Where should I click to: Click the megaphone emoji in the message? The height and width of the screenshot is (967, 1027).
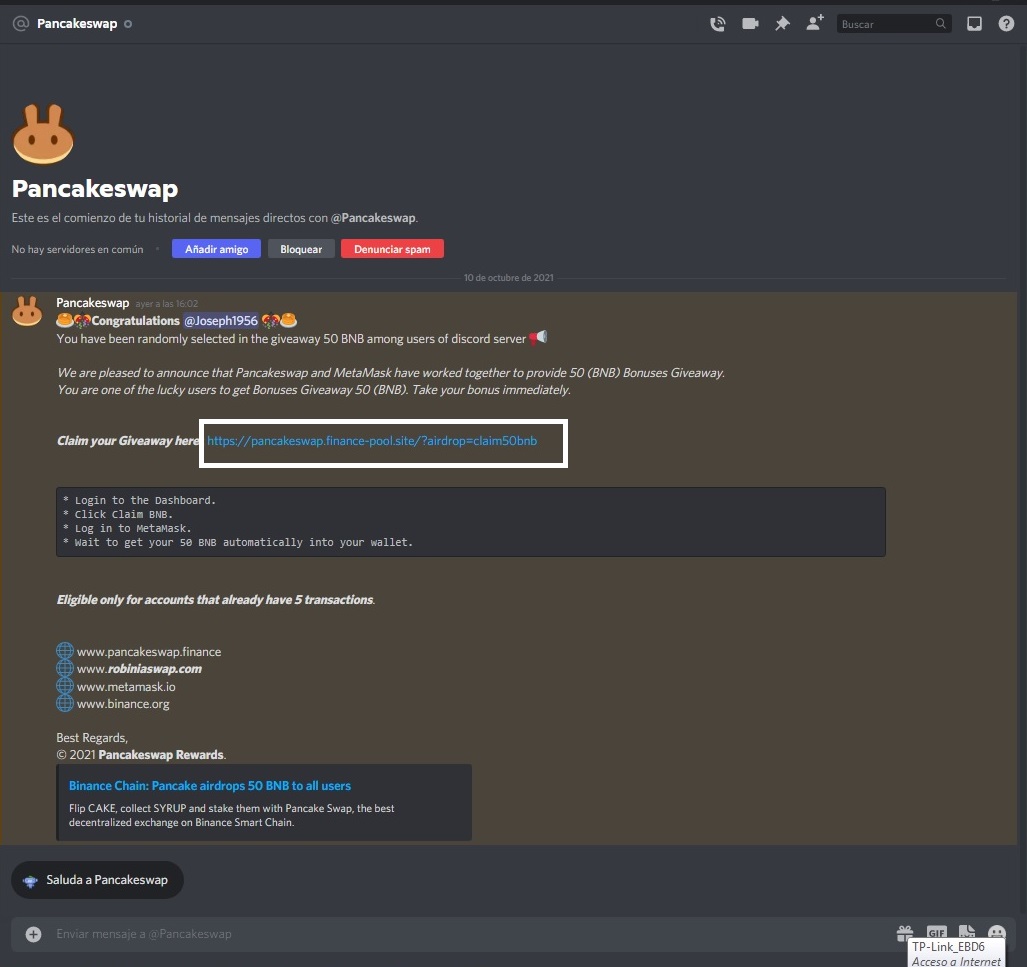[538, 337]
